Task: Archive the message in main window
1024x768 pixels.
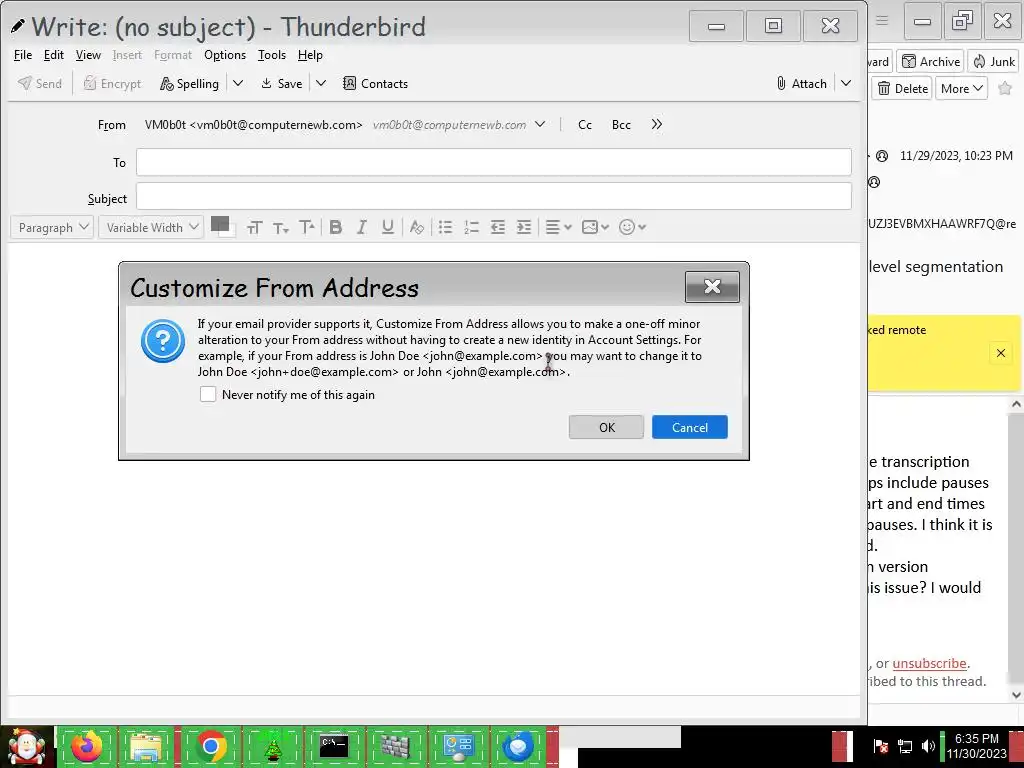Action: tap(931, 61)
